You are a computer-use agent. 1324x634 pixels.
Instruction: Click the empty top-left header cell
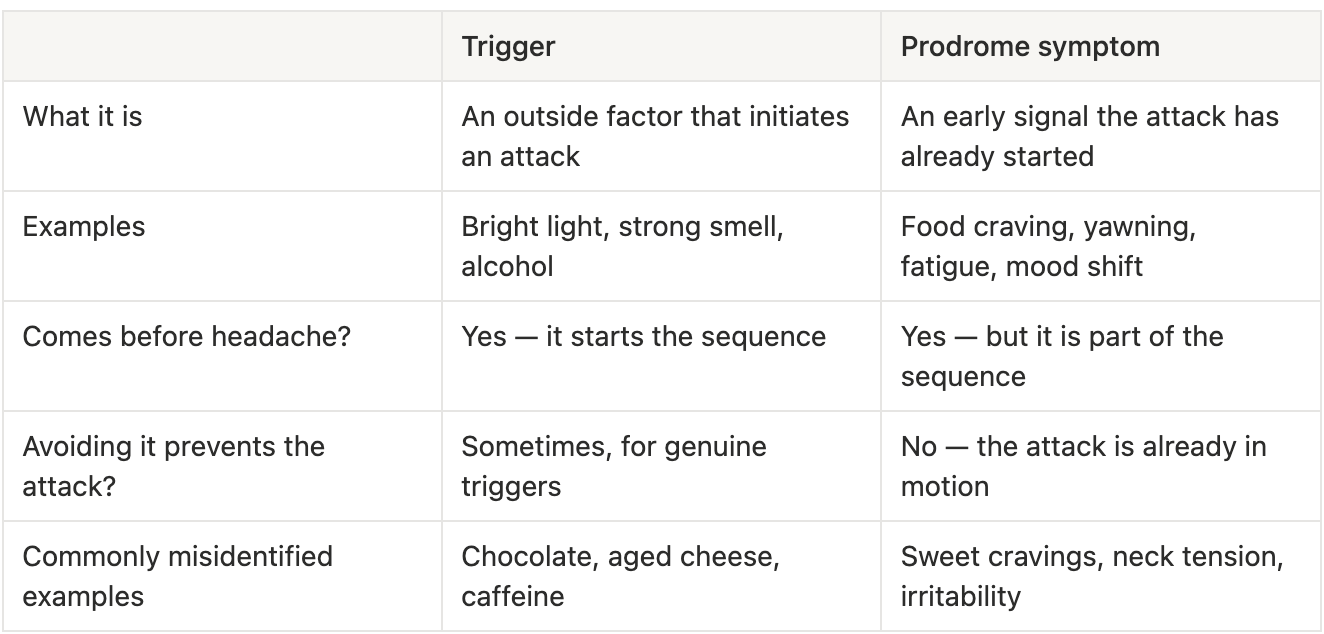click(222, 47)
